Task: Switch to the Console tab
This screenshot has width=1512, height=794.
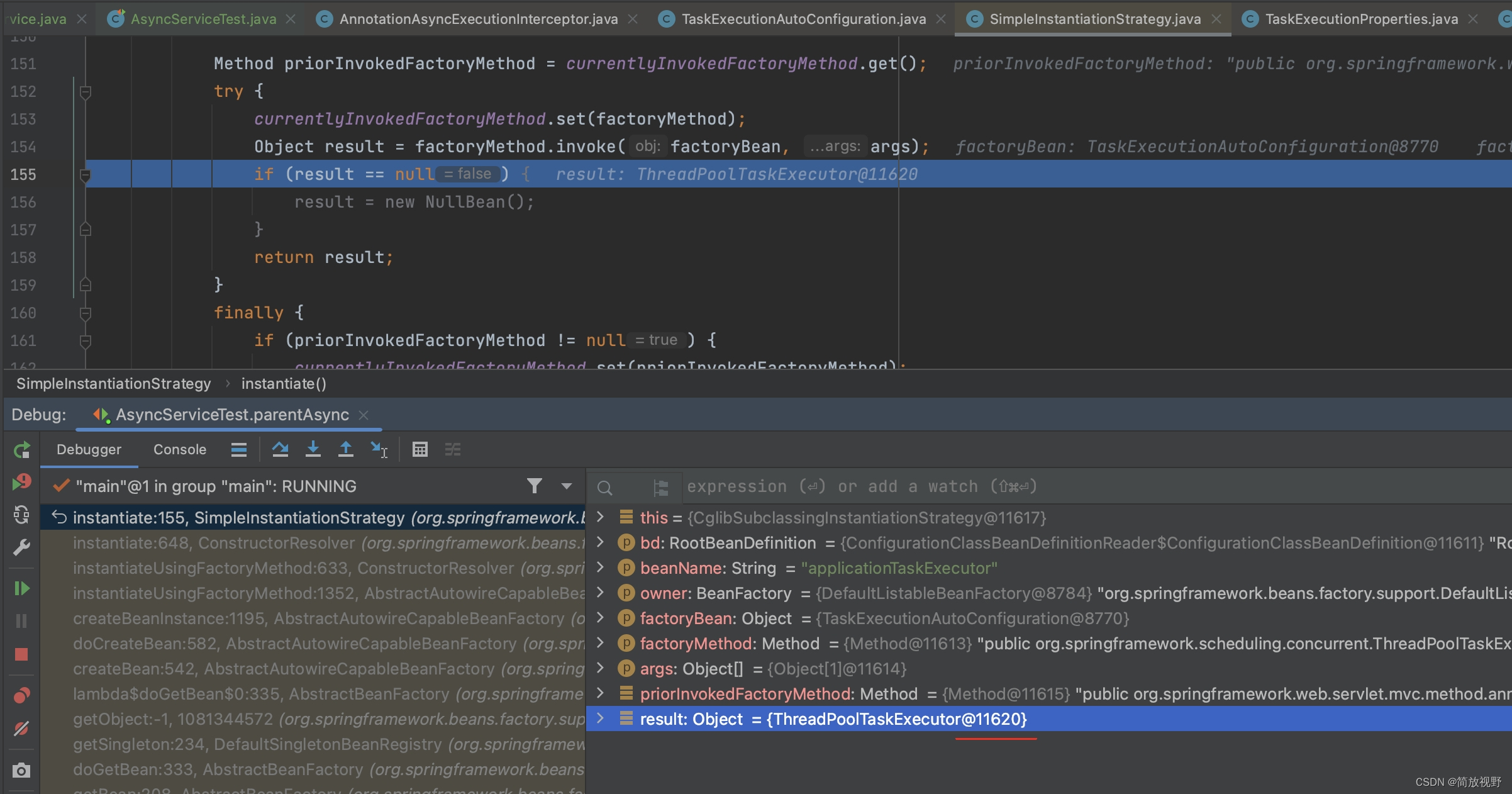Action: click(179, 449)
